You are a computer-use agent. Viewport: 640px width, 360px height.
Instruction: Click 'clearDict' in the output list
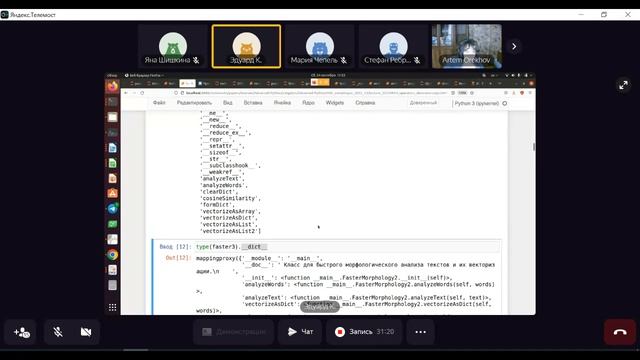click(x=219, y=192)
